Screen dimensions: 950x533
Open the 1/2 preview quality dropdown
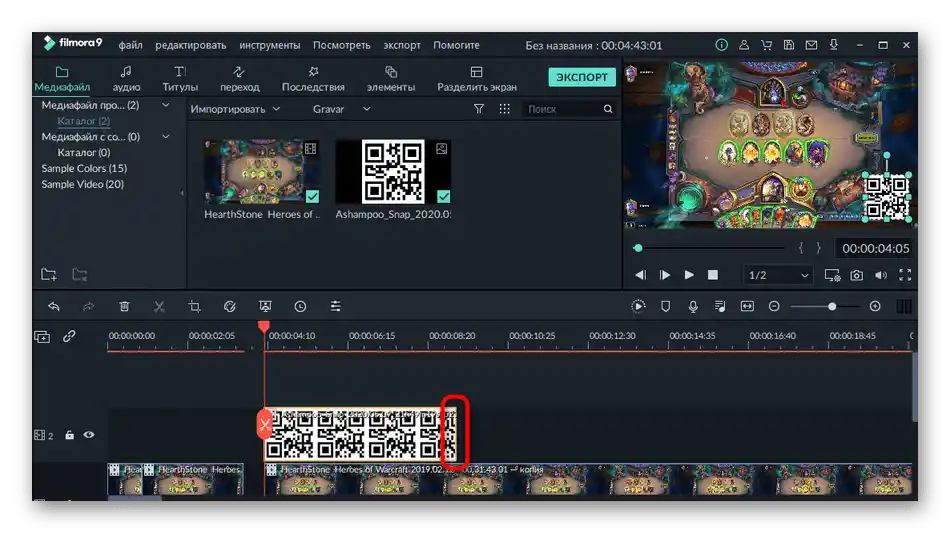coord(778,275)
